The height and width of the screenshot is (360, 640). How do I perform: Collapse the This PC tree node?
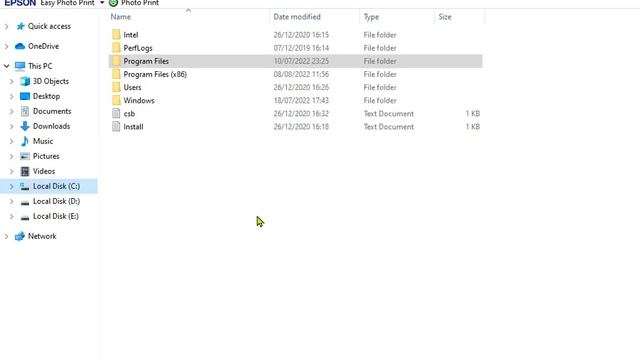click(7, 66)
